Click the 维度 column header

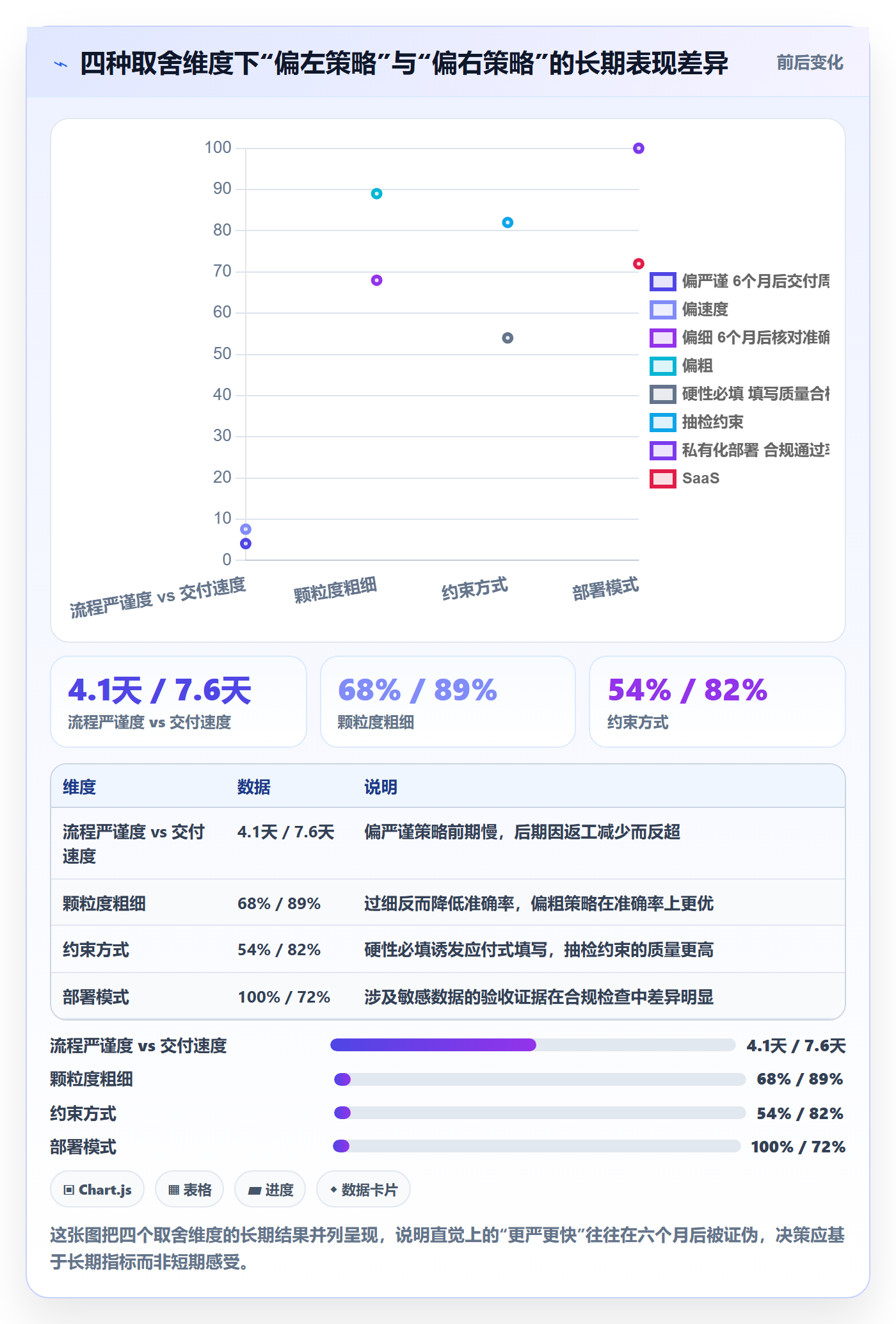pos(79,787)
